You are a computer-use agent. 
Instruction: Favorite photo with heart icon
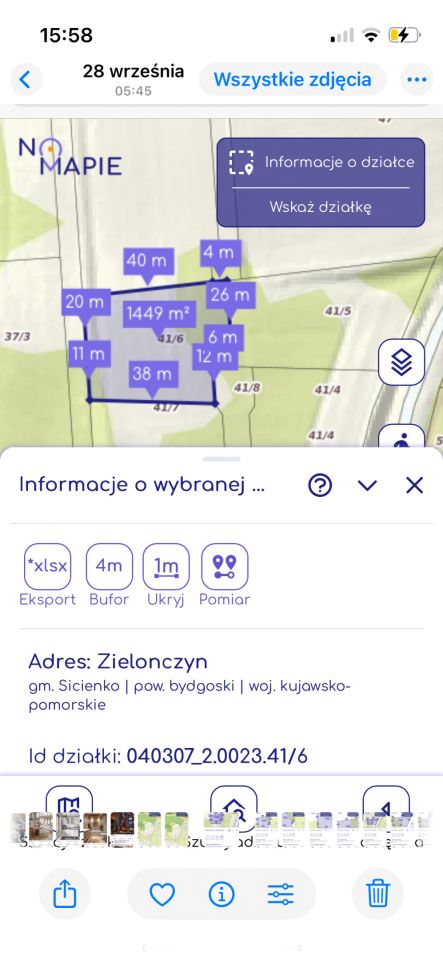point(162,895)
